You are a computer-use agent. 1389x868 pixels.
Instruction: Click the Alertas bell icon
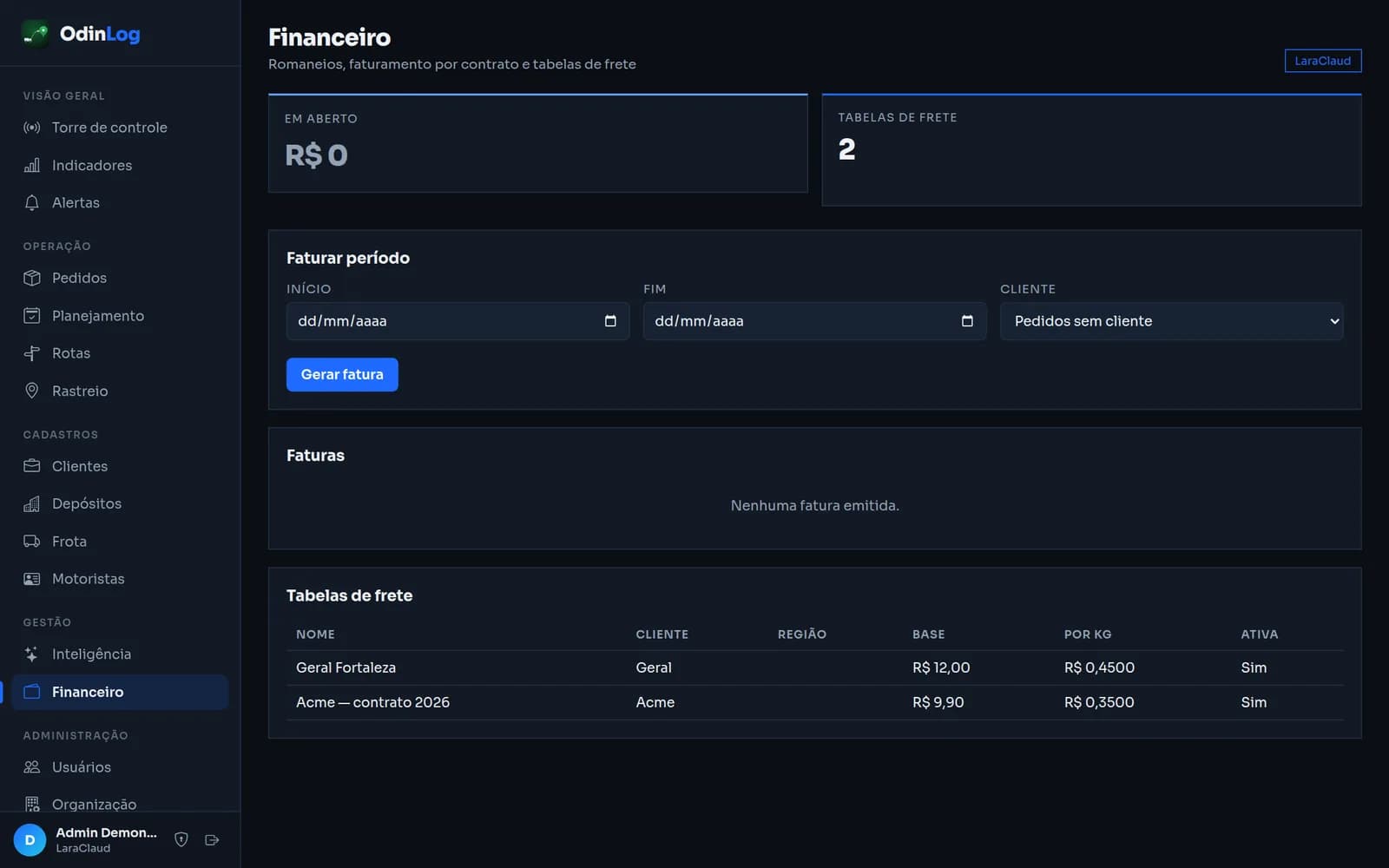coord(32,202)
